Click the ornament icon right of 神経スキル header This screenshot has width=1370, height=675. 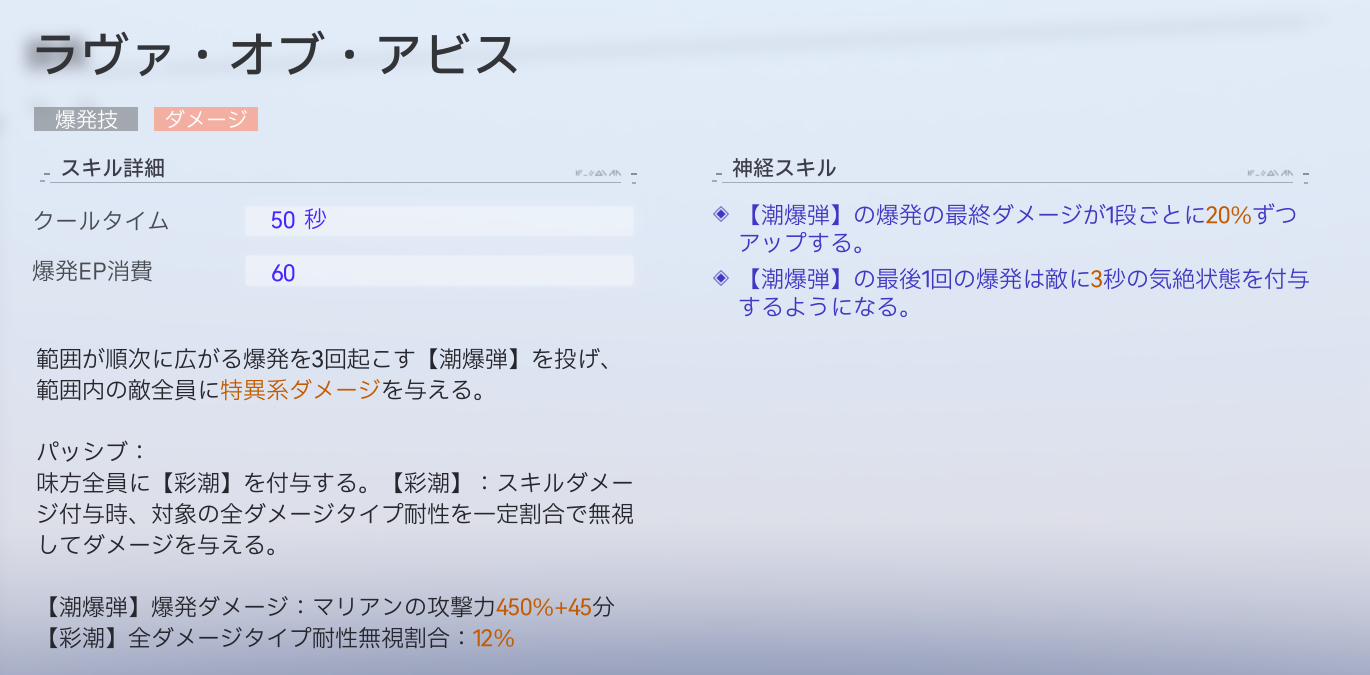tap(1270, 173)
